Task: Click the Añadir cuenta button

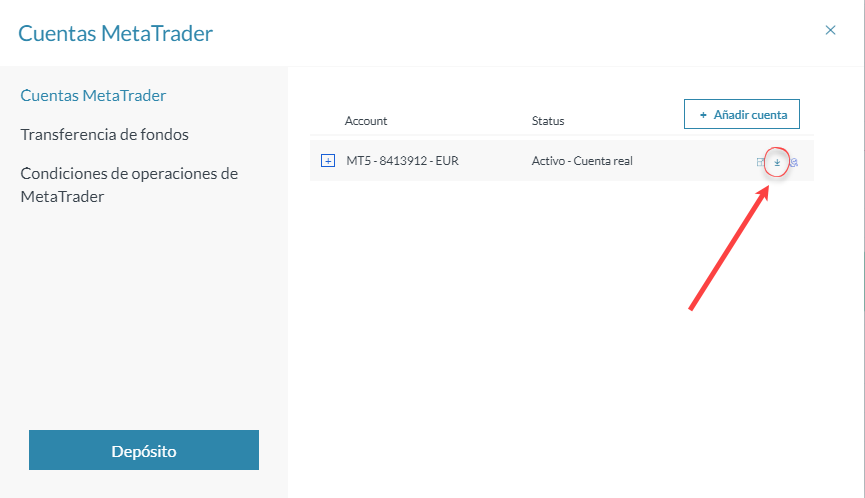Action: 741,114
